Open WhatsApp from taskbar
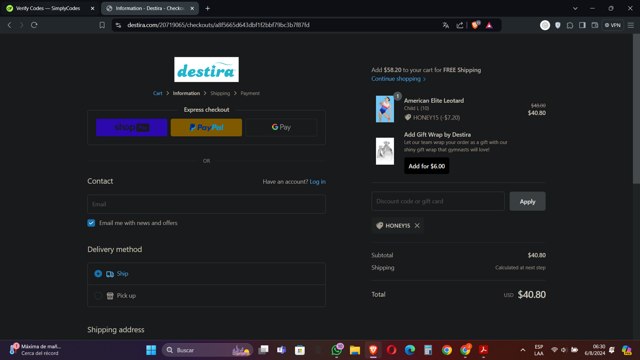640x360 pixels. [x=337, y=350]
